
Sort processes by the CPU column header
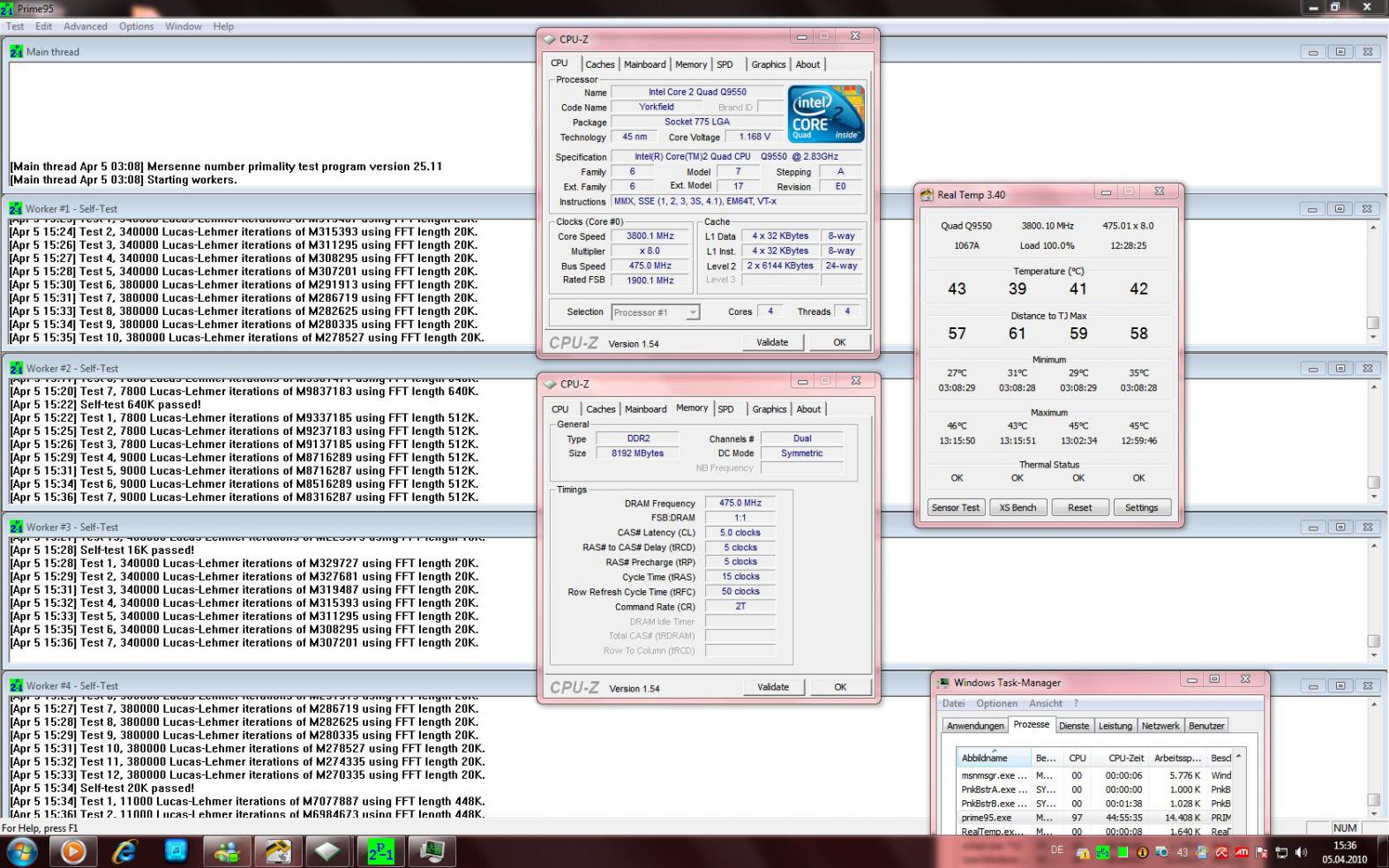tap(1077, 758)
